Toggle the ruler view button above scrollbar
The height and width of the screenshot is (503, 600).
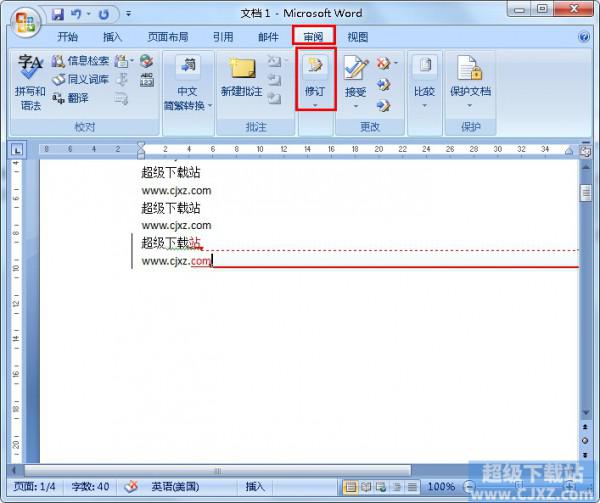(585, 151)
